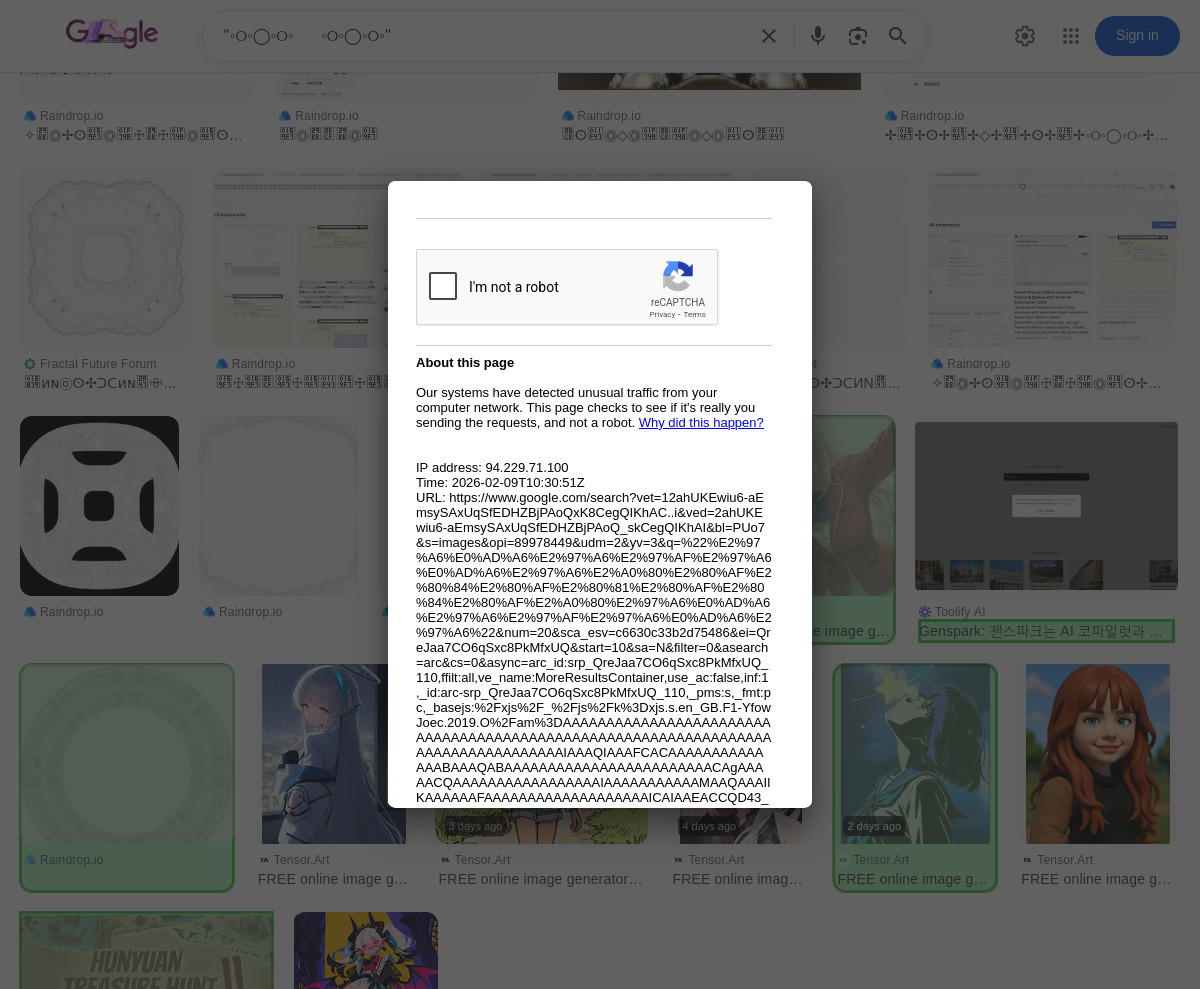This screenshot has width=1200, height=989.
Task: Open the rounded square symbol thumbnail
Action: point(99,505)
